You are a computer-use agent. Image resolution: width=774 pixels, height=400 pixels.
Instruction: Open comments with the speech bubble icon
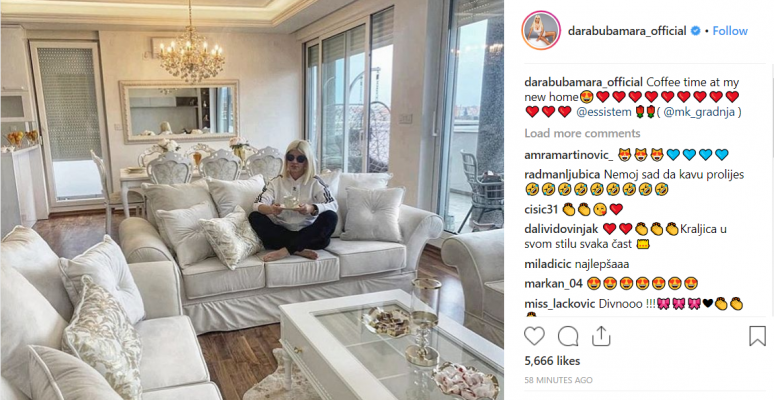click(568, 336)
